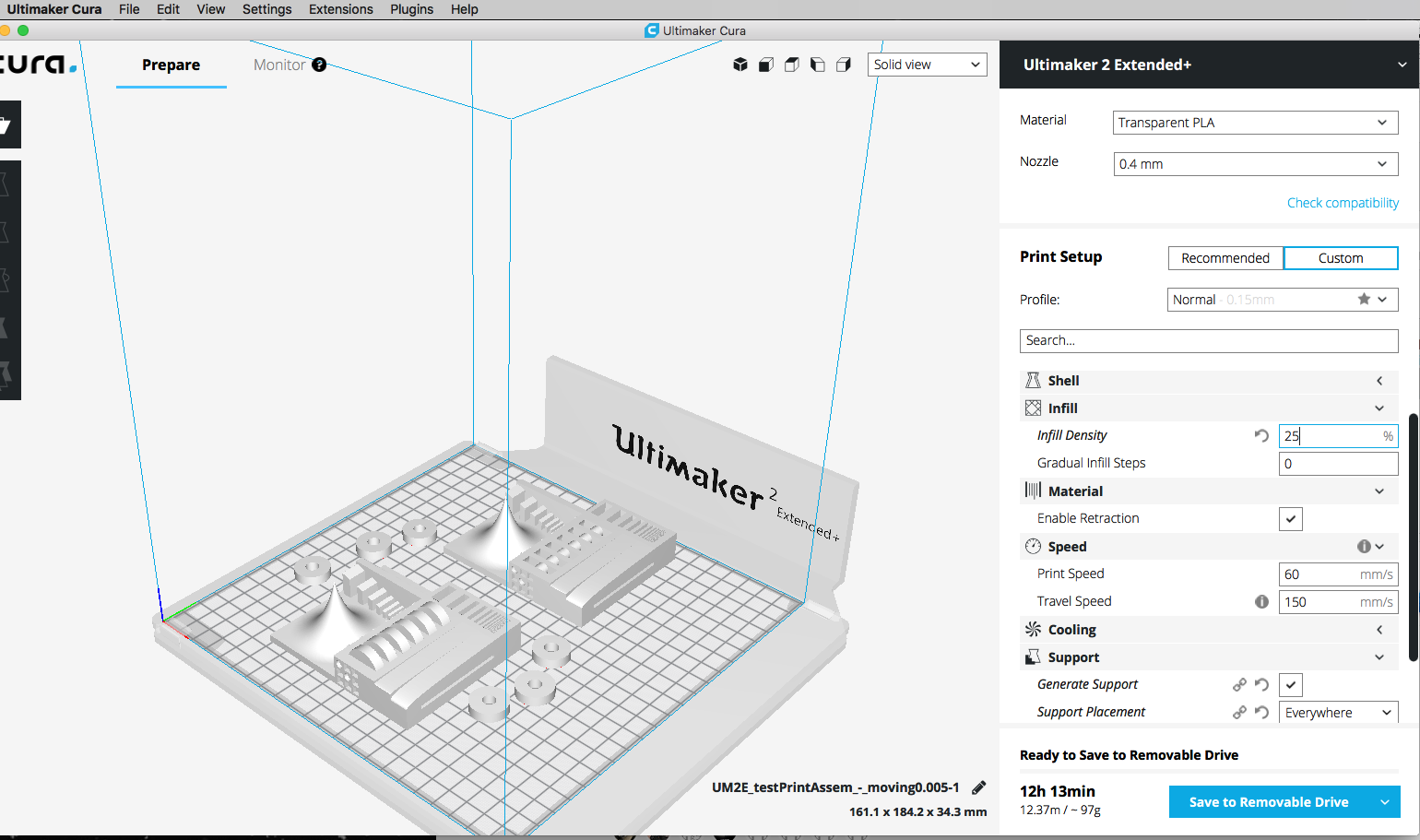The width and height of the screenshot is (1420, 840).
Task: Collapse the Speed settings section chevron
Action: point(1379,547)
